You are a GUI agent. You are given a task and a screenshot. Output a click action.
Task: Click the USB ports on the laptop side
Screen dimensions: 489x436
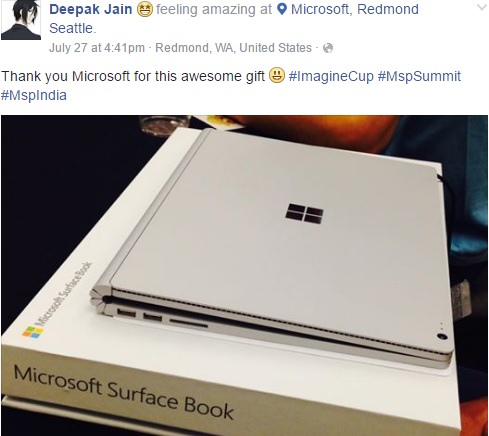pyautogui.click(x=140, y=315)
